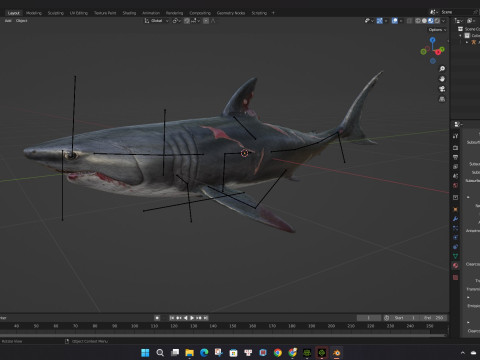480x360 pixels.
Task: Switch to the Animation workspace tab
Action: 151,13
